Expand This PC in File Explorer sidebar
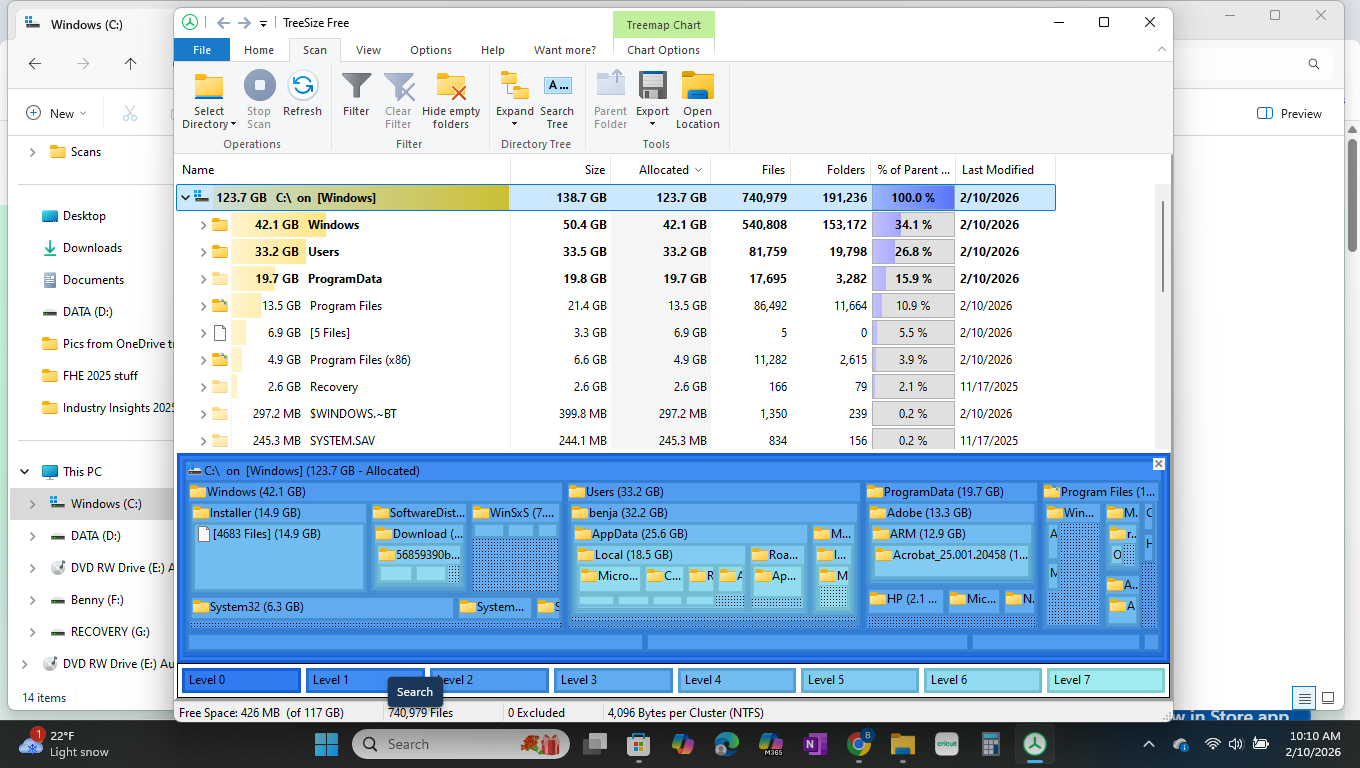 [25, 472]
